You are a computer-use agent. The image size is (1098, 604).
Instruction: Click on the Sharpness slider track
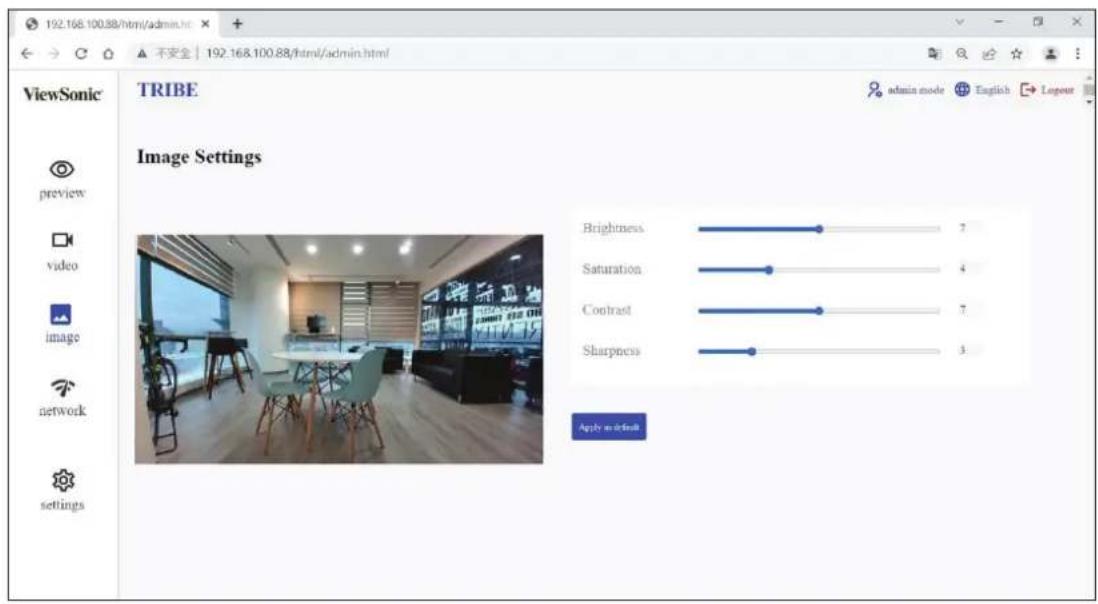coord(819,351)
